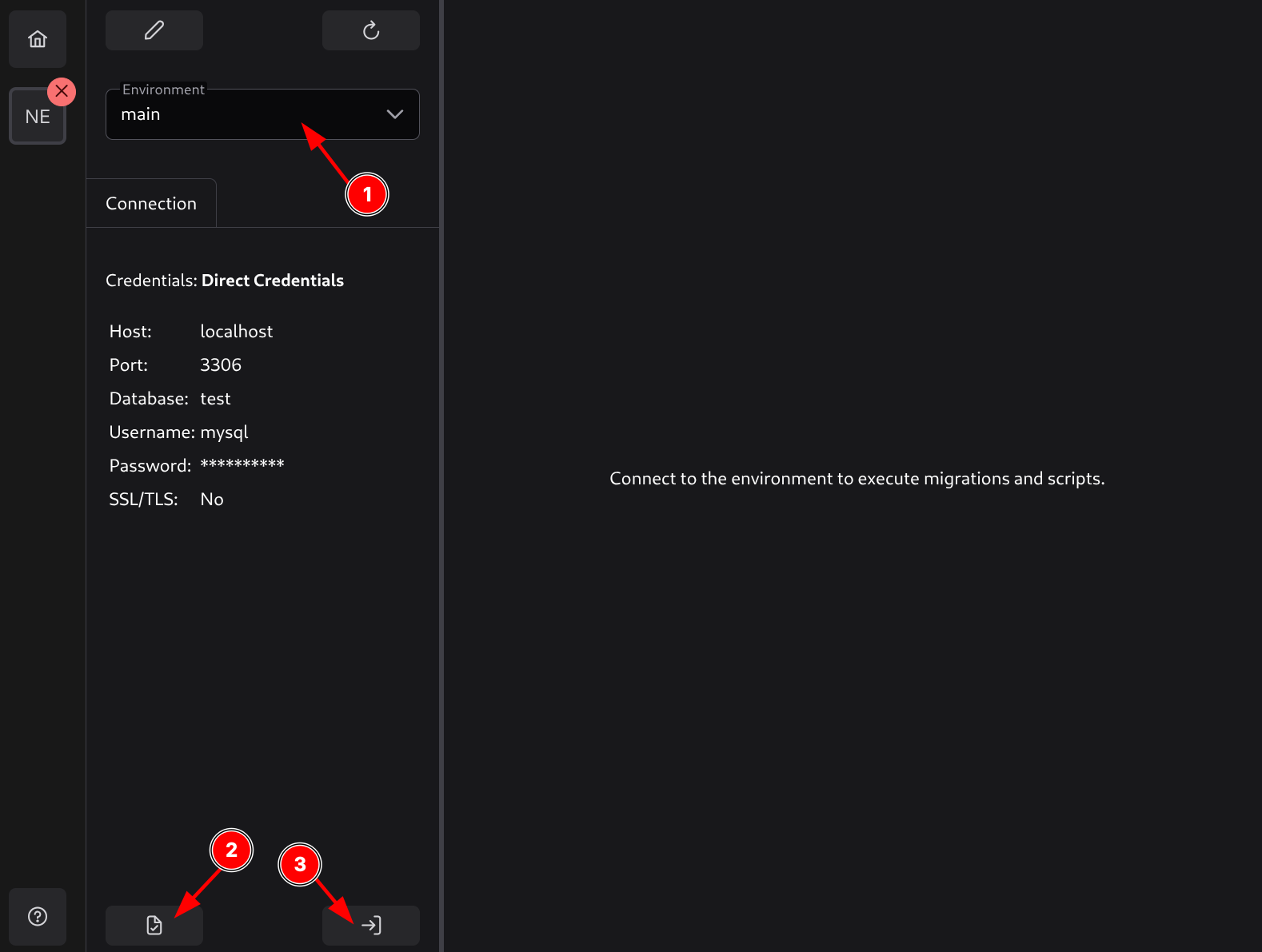Click the port value 3306
1262x952 pixels.
point(221,365)
